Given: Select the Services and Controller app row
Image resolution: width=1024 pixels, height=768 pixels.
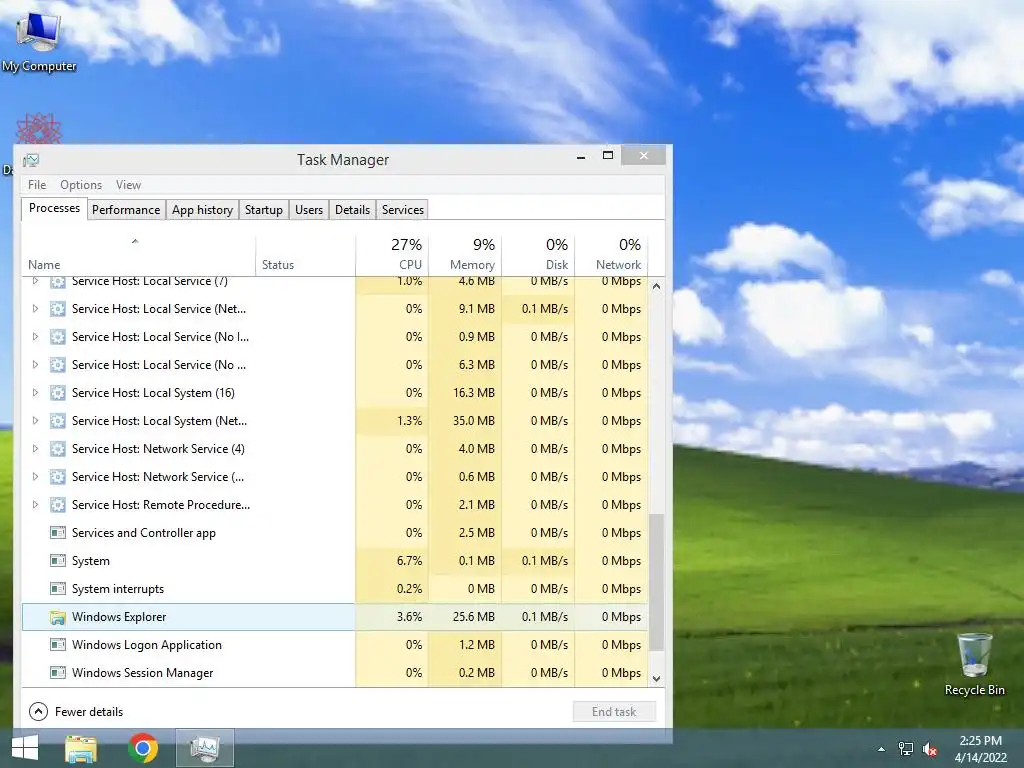Looking at the screenshot, I should (x=335, y=533).
